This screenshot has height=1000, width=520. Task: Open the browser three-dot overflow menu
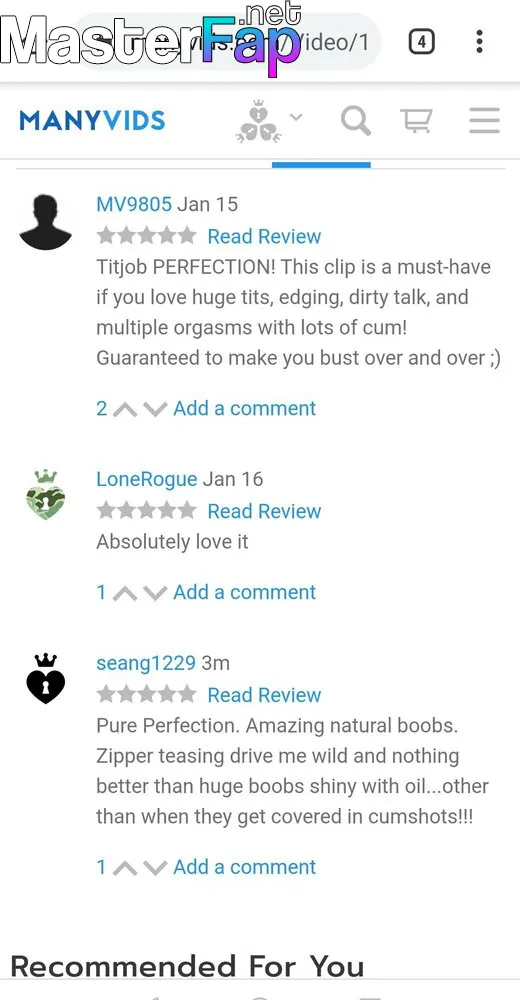coord(479,41)
